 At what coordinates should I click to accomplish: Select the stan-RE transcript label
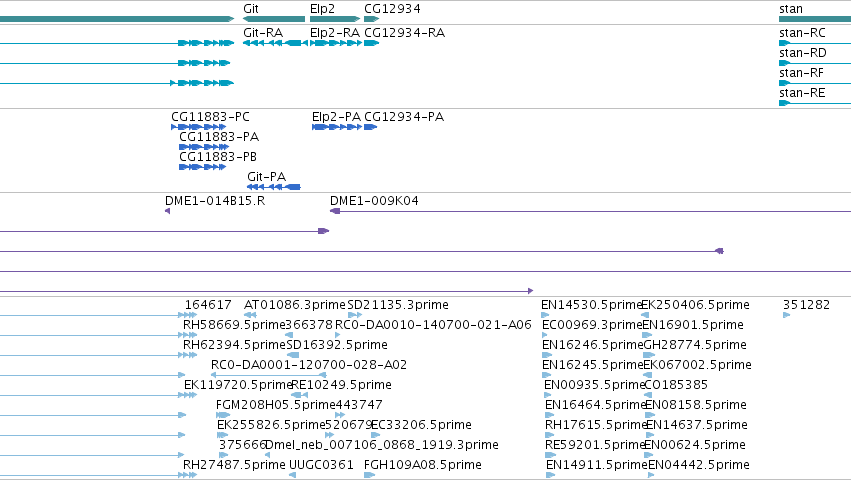802,93
